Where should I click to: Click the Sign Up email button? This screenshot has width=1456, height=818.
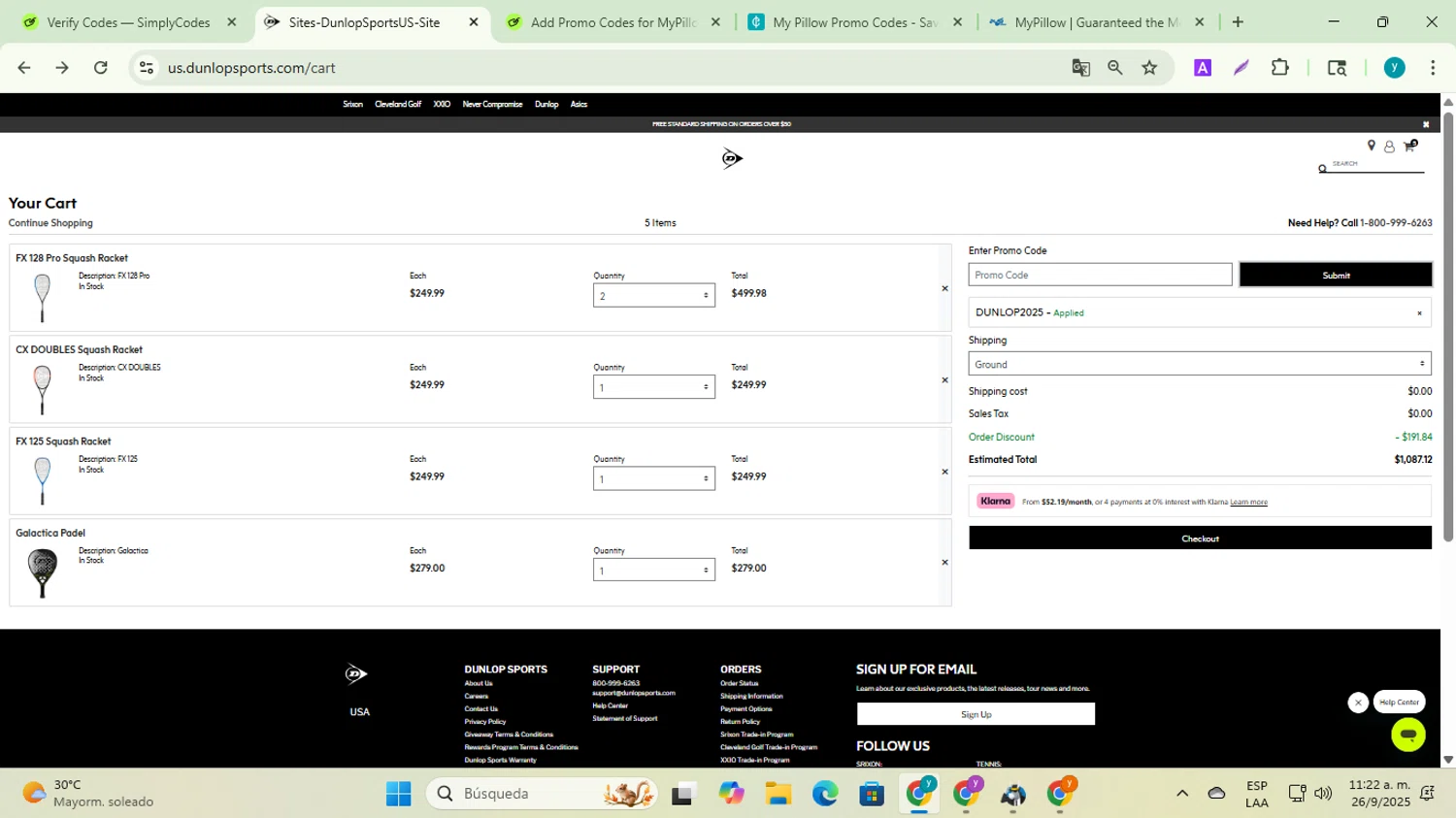click(x=976, y=714)
